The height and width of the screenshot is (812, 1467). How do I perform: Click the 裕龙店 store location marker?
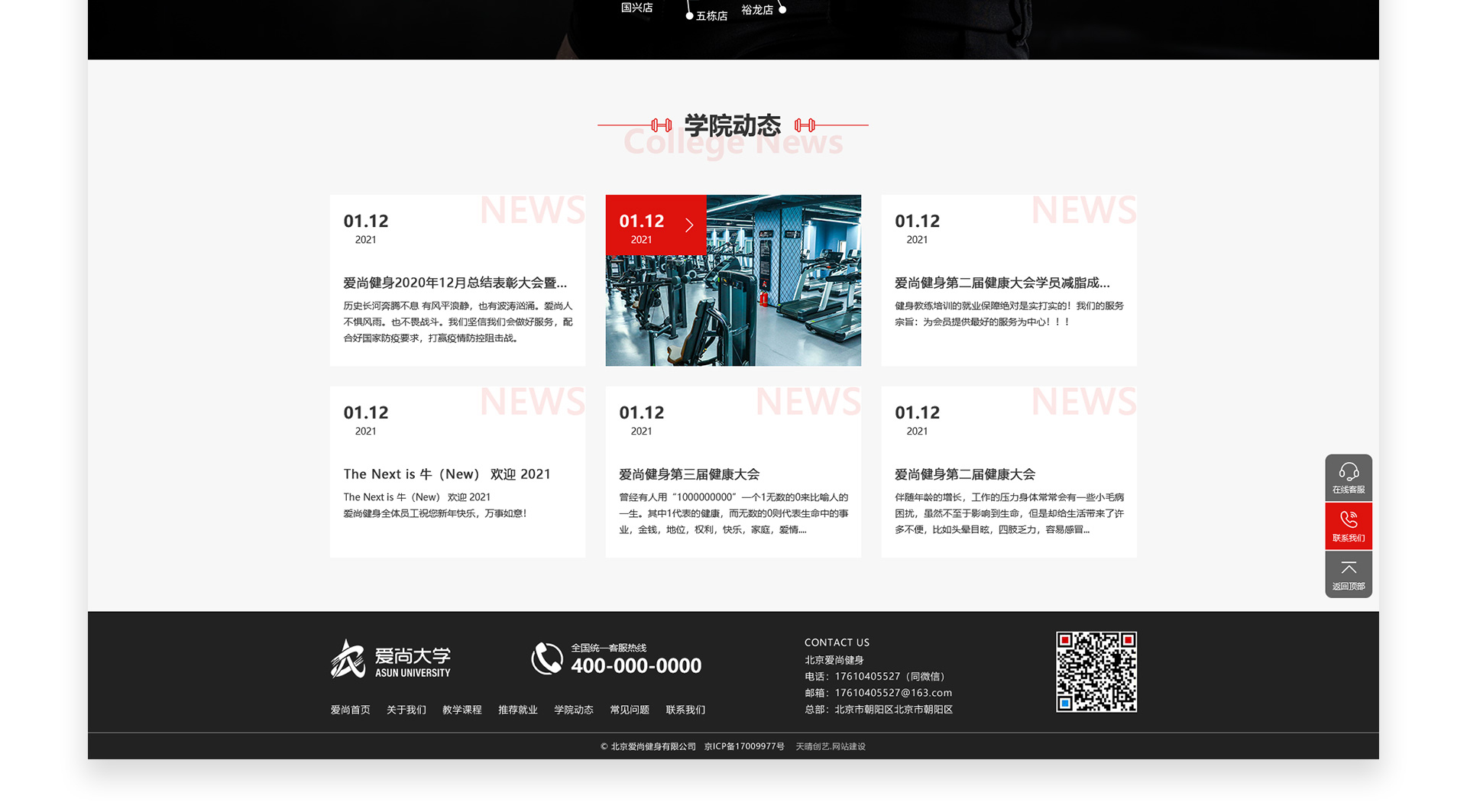point(782,10)
